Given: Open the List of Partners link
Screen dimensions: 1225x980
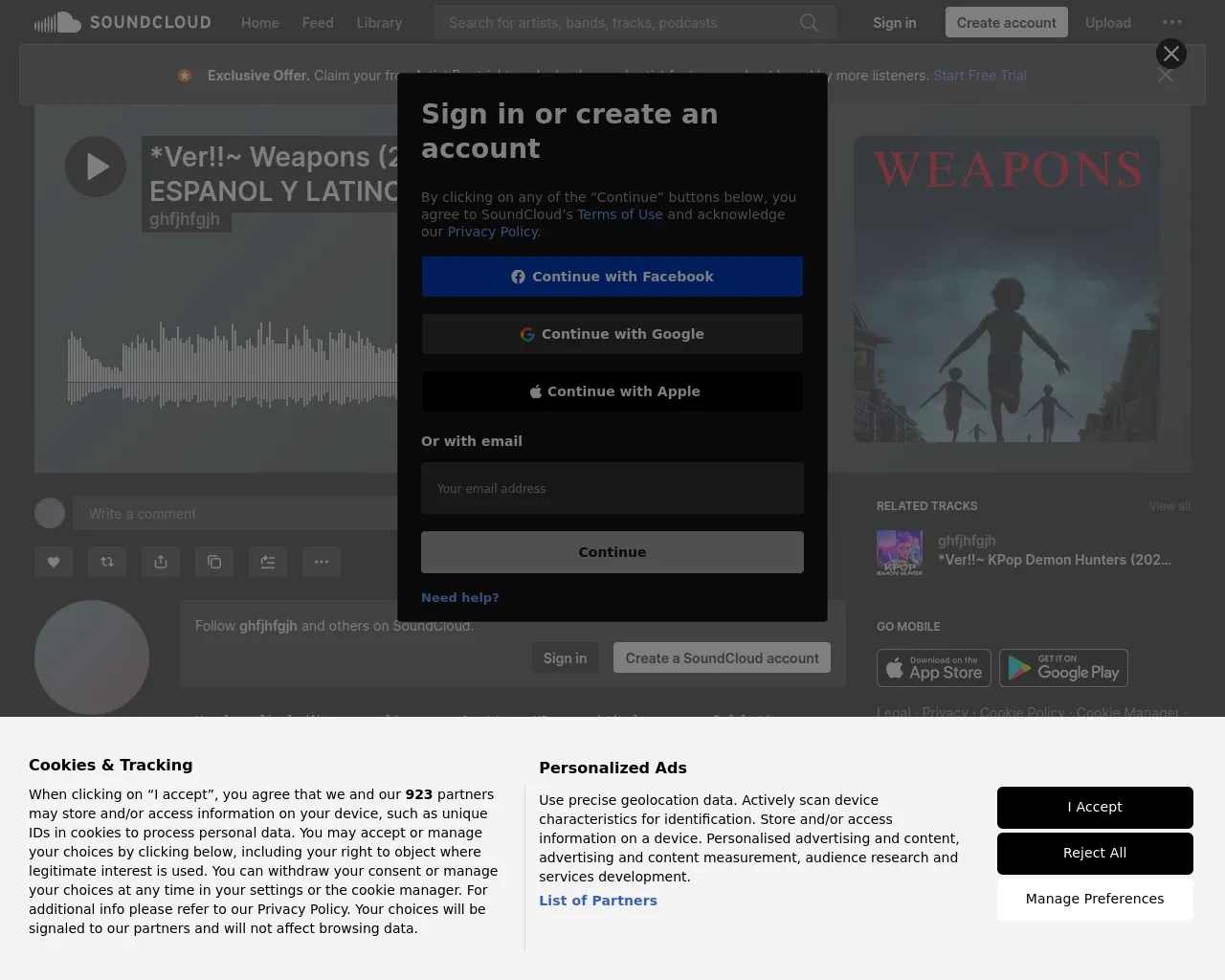Looking at the screenshot, I should pyautogui.click(x=598, y=901).
